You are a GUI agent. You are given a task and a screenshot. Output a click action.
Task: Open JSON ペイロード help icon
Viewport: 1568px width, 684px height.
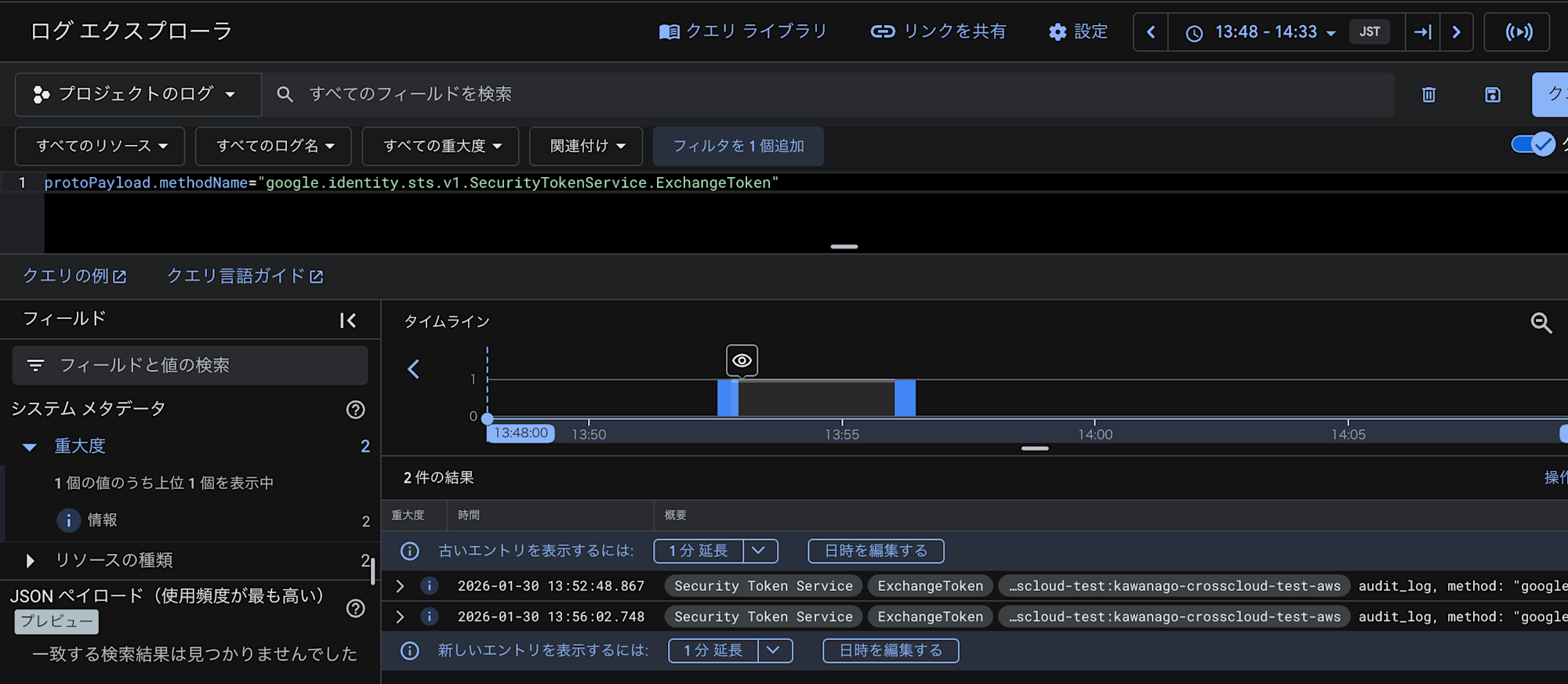pyautogui.click(x=356, y=609)
